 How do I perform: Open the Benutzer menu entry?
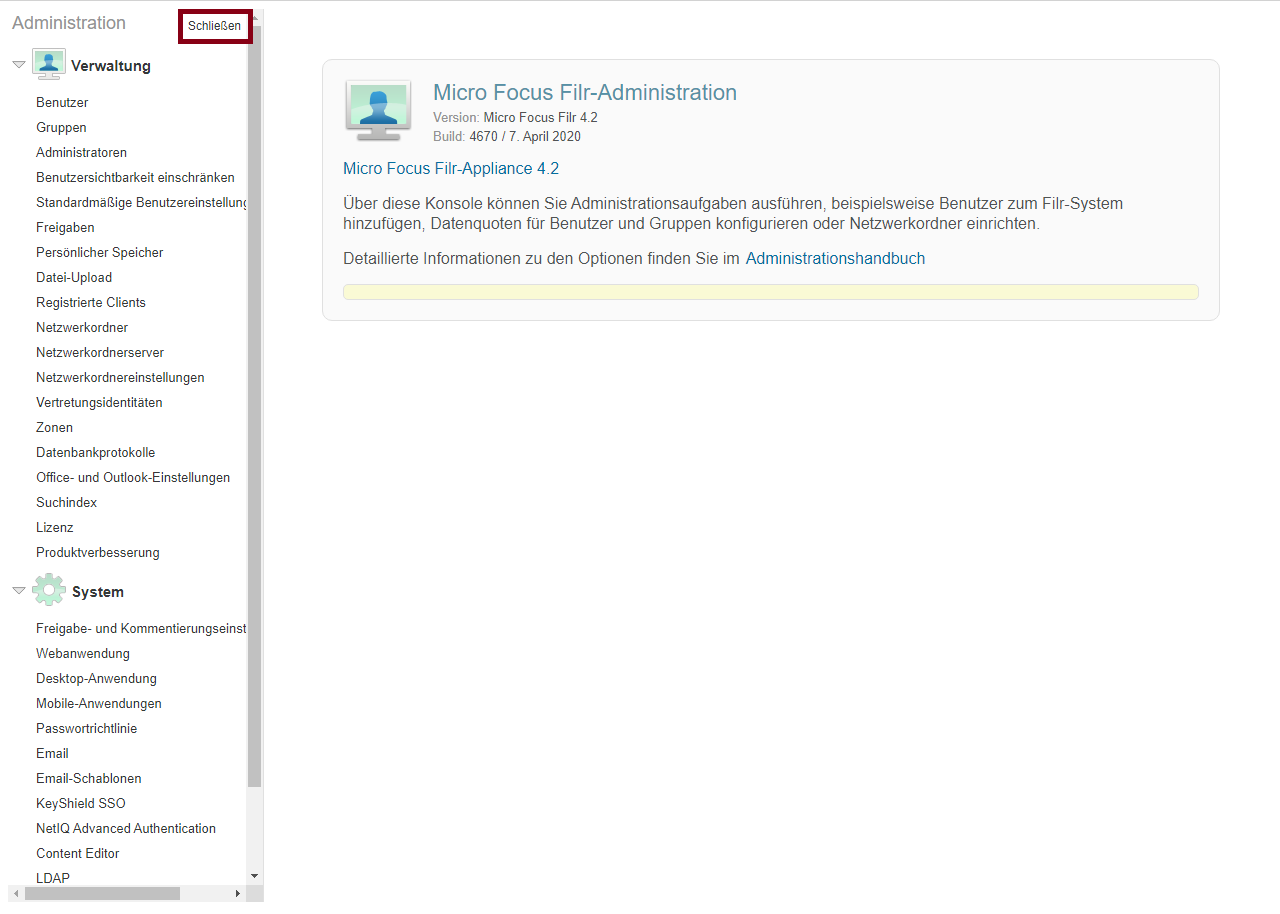coord(62,103)
